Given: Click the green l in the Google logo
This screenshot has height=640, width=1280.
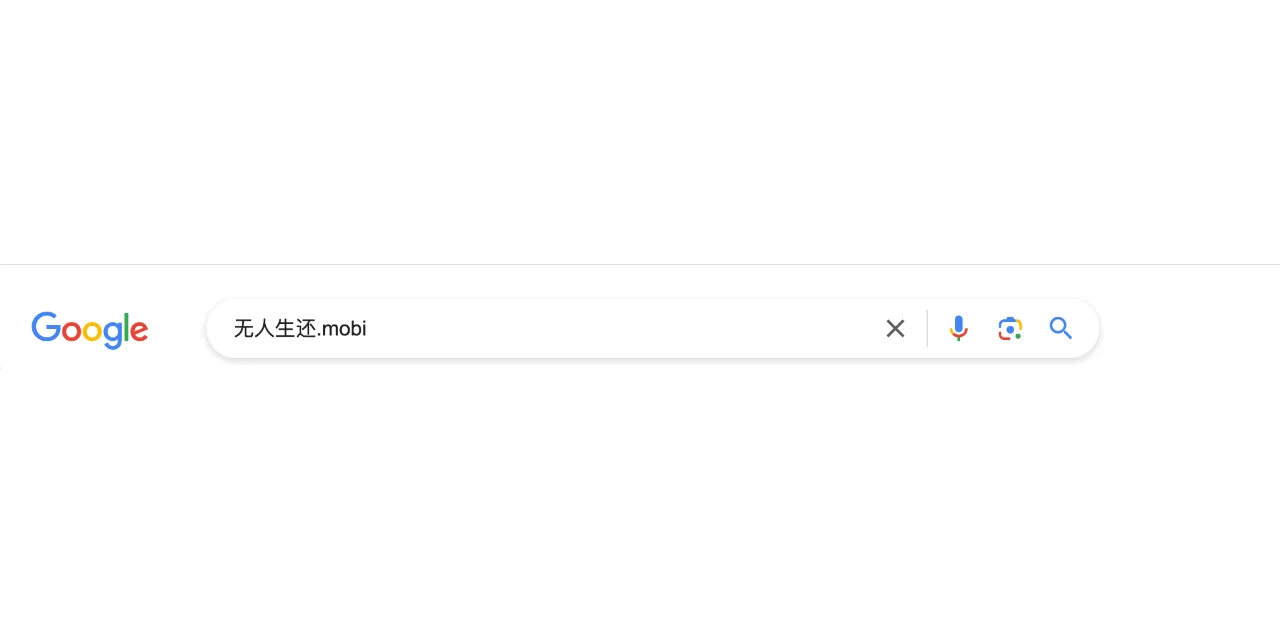Looking at the screenshot, I should (x=125, y=327).
